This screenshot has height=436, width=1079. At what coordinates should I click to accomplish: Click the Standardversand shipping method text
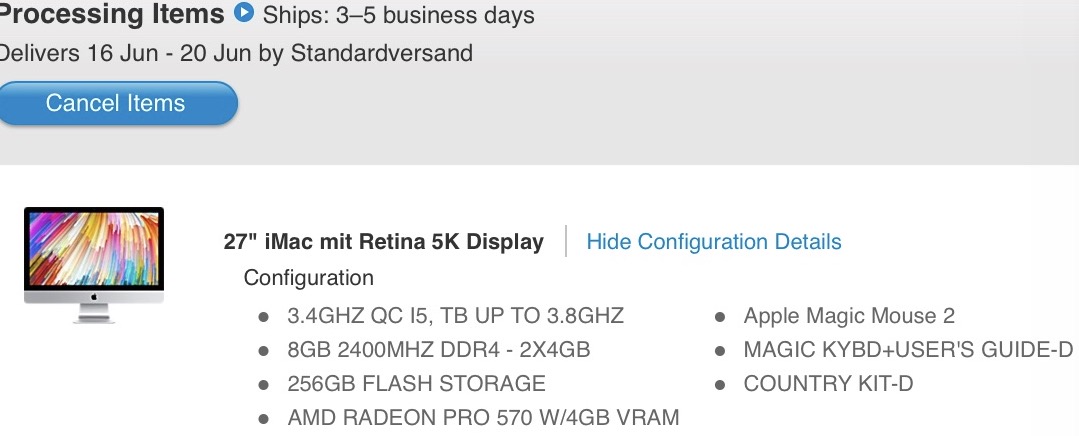click(382, 54)
